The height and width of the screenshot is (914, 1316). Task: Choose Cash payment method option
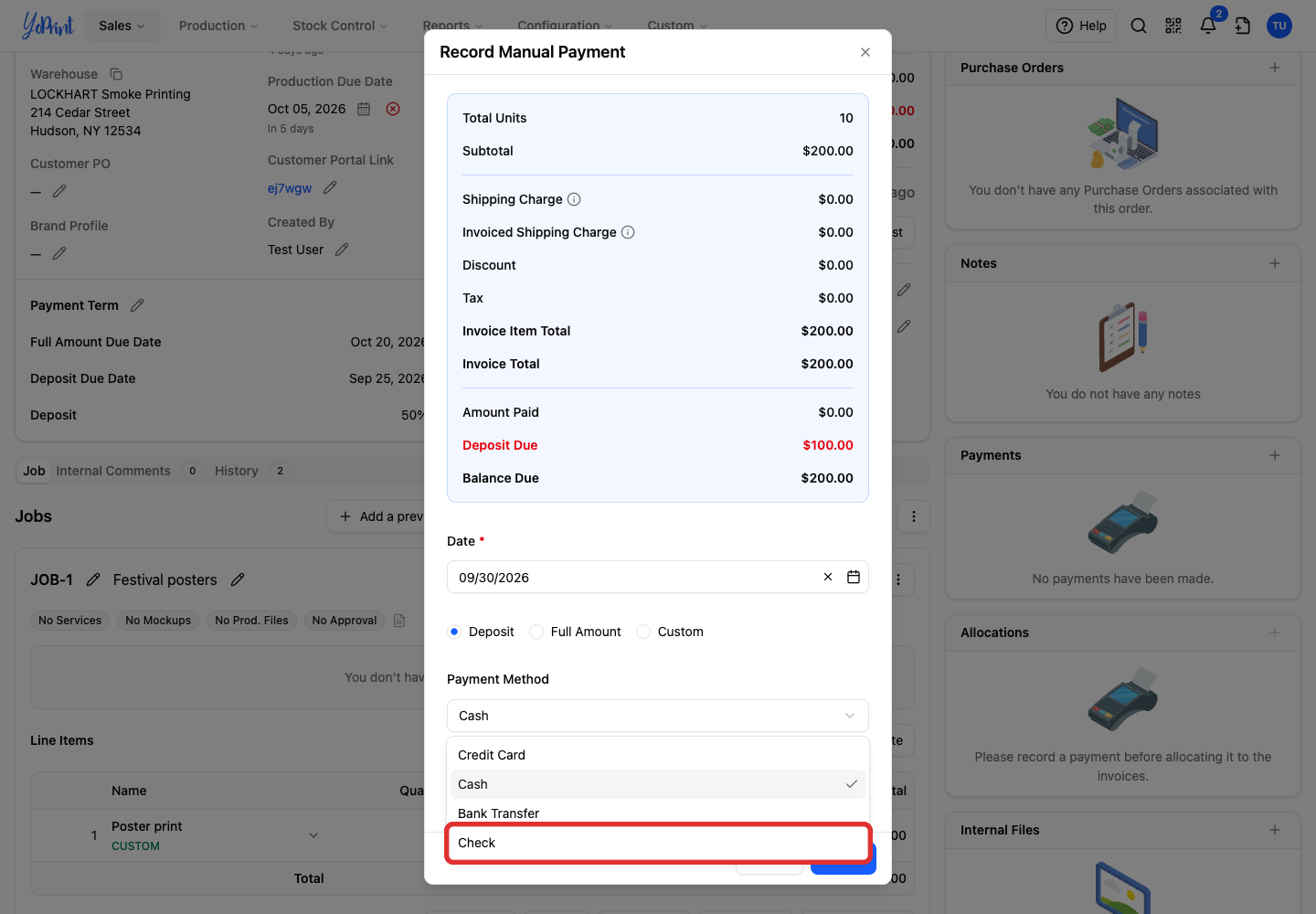pyautogui.click(x=658, y=784)
